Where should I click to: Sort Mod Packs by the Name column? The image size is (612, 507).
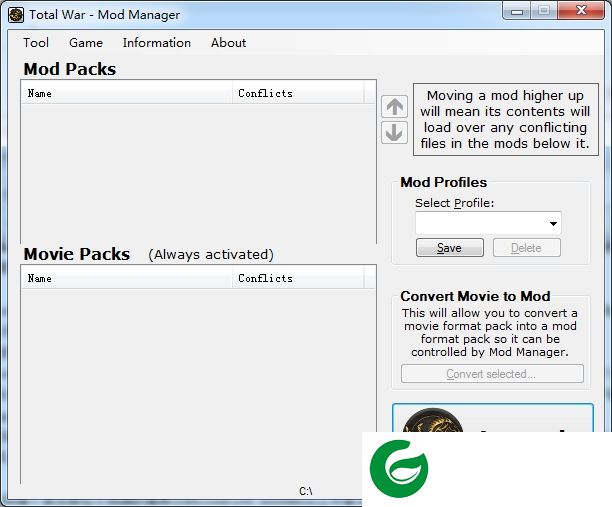click(x=127, y=93)
